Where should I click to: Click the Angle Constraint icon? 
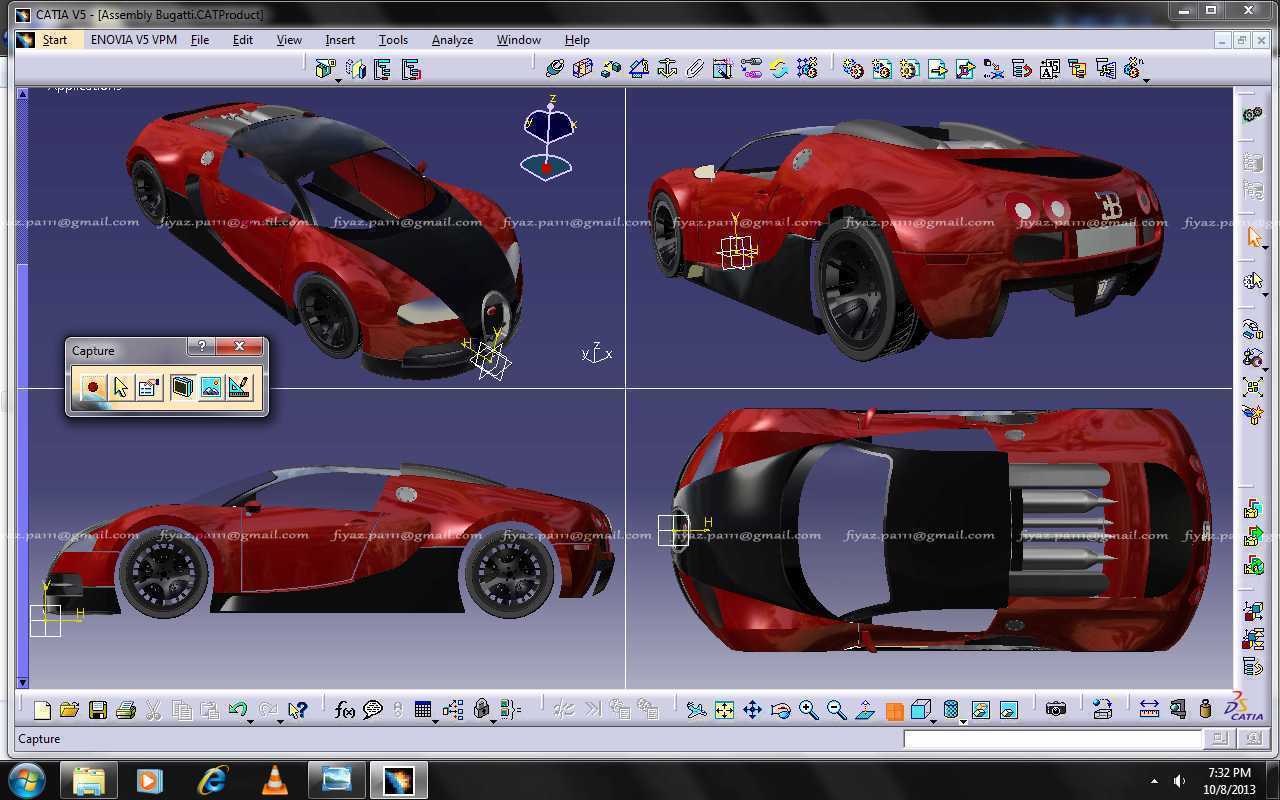tap(639, 68)
